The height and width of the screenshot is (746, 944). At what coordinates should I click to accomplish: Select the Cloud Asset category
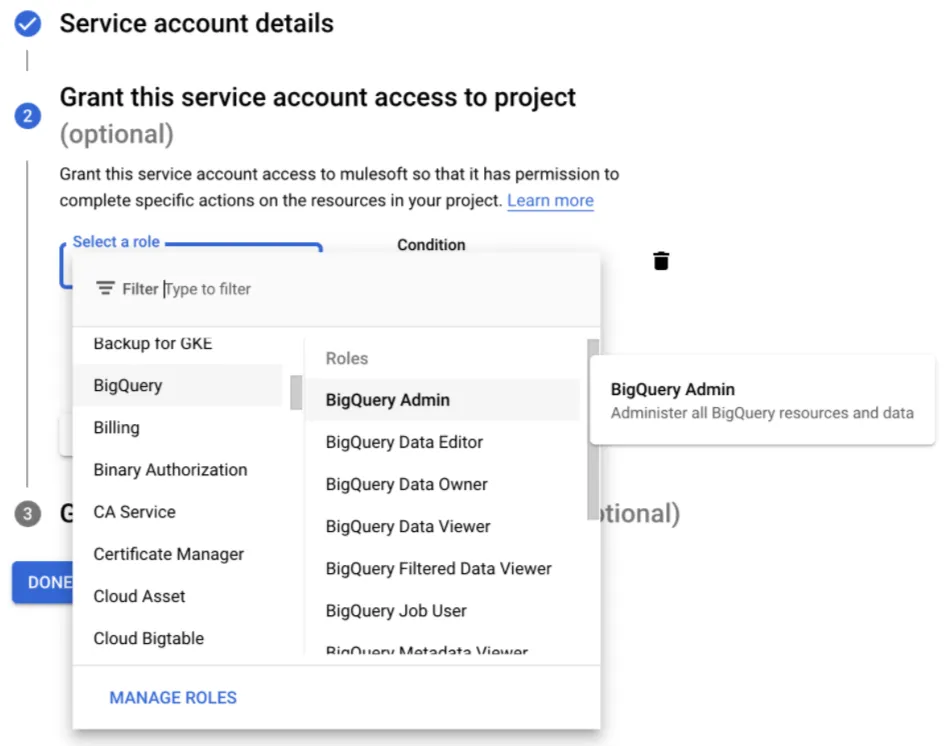pos(178,596)
